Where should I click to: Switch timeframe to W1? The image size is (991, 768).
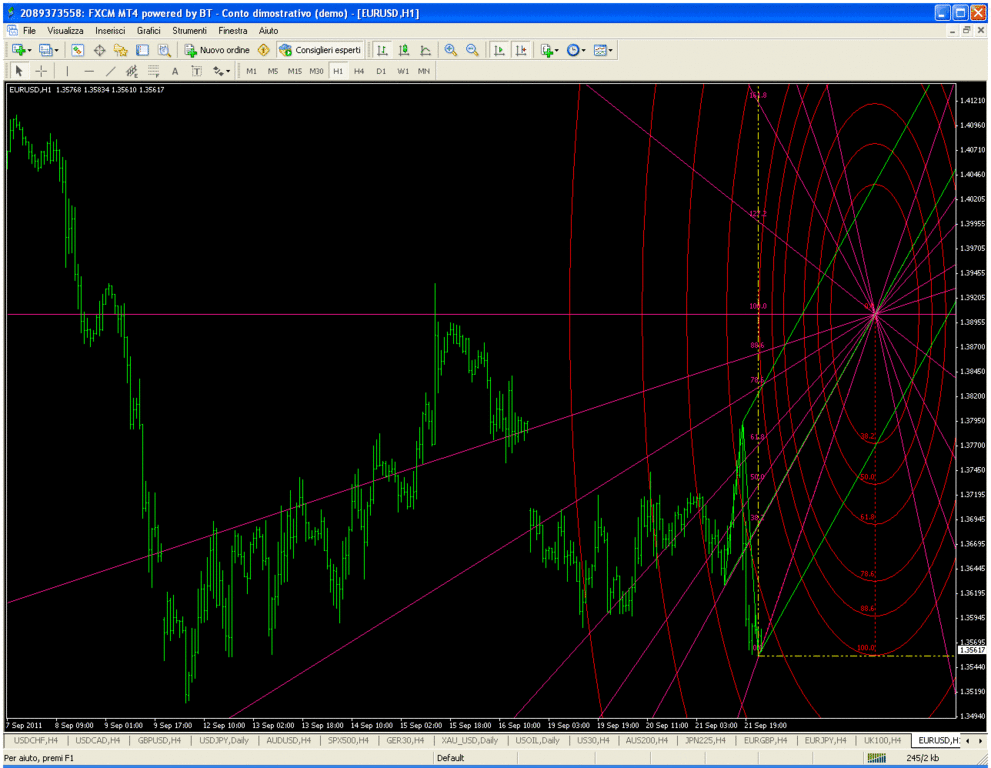coord(403,71)
